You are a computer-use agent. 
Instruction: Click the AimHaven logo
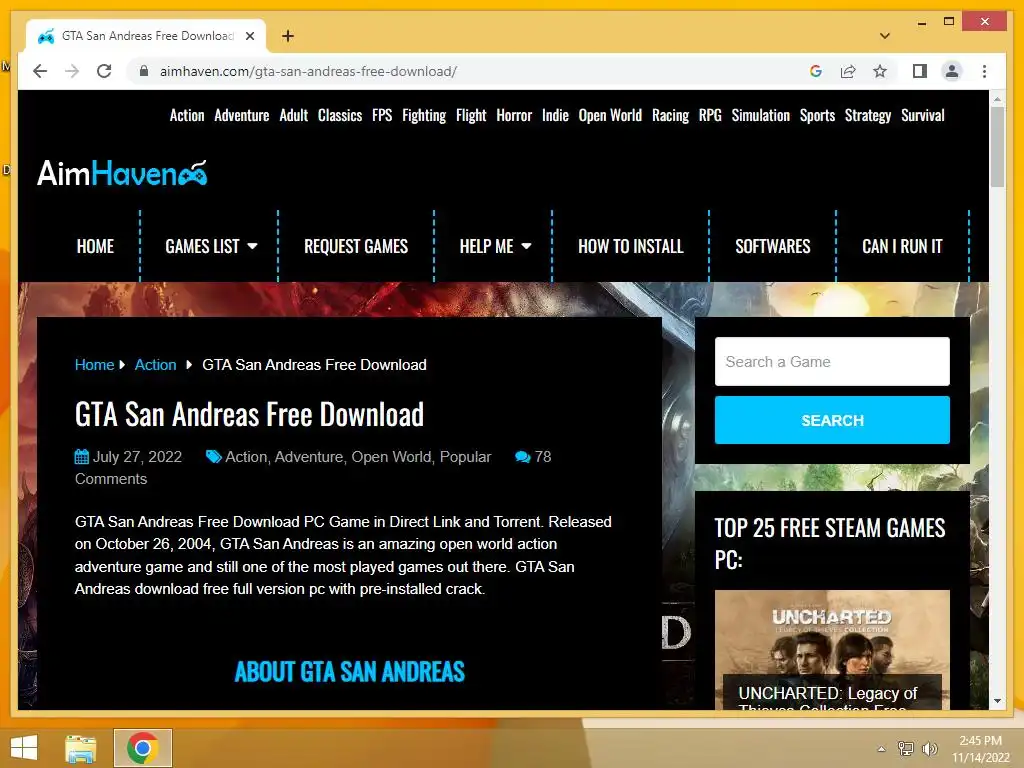(x=122, y=174)
